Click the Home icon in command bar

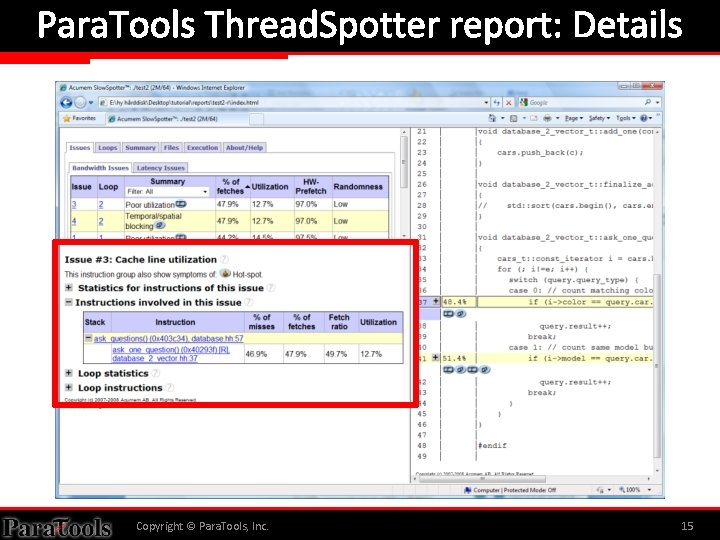(492, 118)
